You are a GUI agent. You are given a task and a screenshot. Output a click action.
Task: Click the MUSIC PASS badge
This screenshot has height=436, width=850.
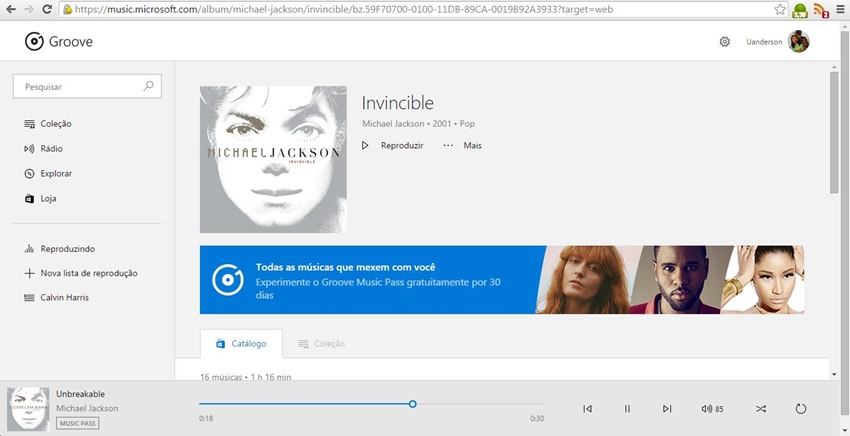click(78, 423)
